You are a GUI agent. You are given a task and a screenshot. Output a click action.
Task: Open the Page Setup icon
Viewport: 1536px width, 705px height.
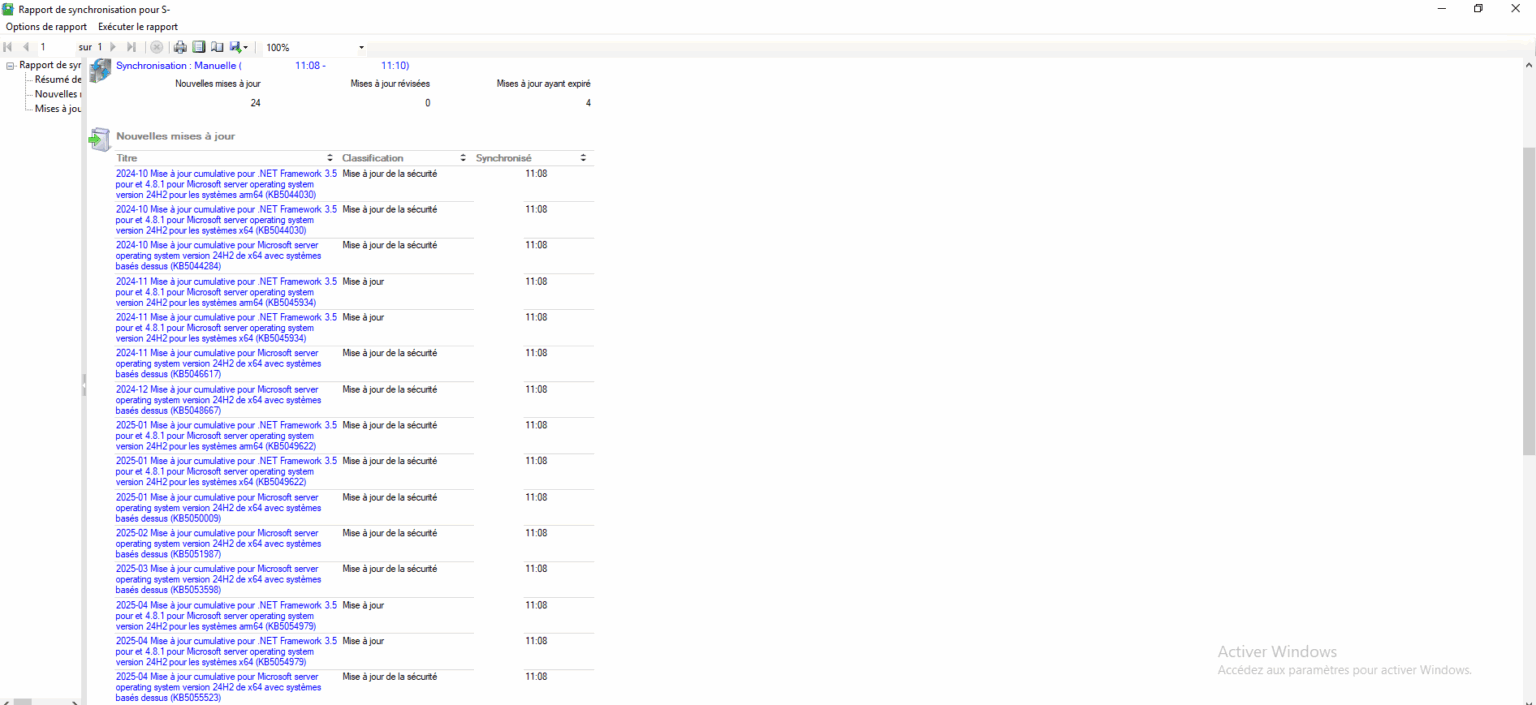point(217,47)
